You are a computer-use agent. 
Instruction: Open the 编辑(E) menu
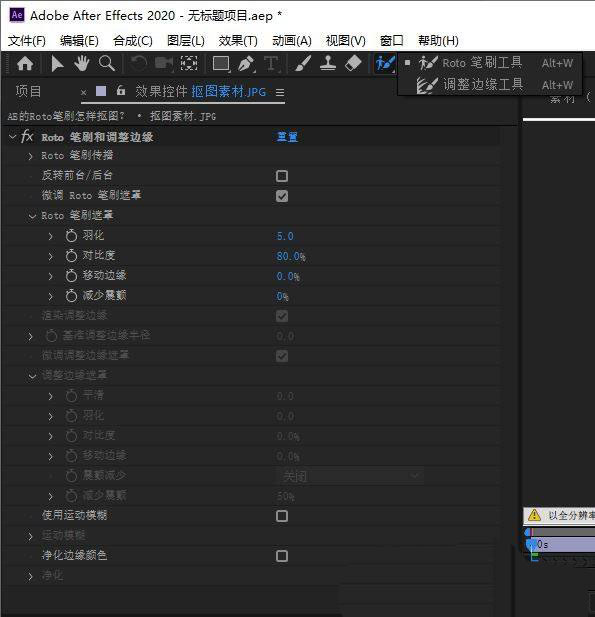coord(79,41)
